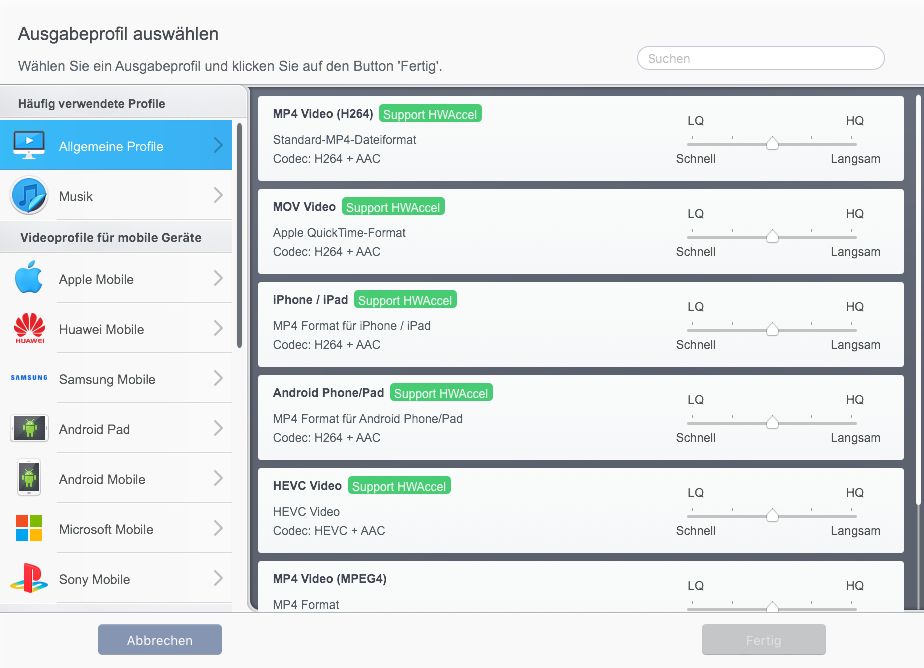This screenshot has height=668, width=924.
Task: Click the Musik note icon
Action: click(29, 196)
